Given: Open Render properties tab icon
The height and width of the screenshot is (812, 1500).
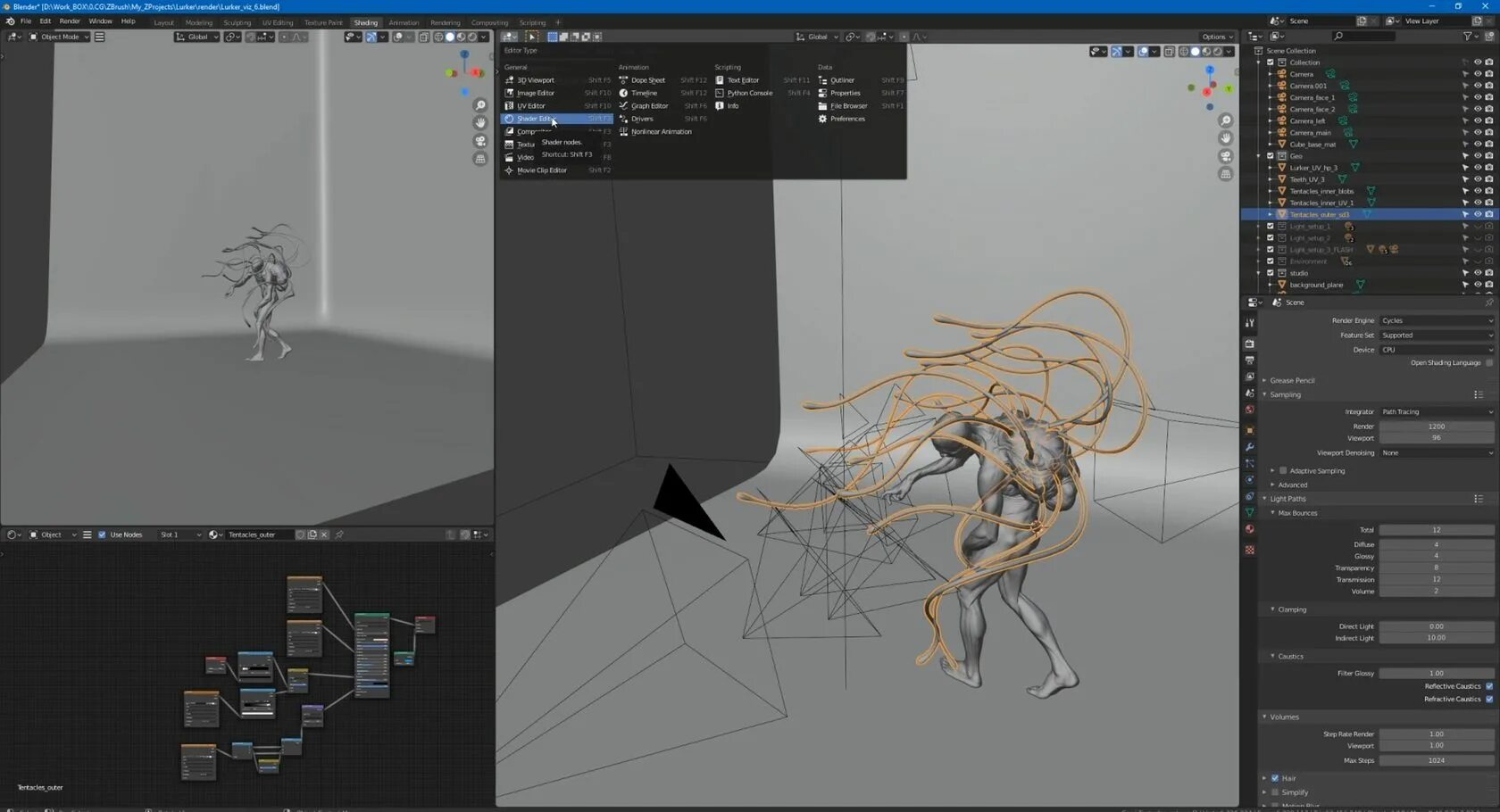Looking at the screenshot, I should point(1250,344).
